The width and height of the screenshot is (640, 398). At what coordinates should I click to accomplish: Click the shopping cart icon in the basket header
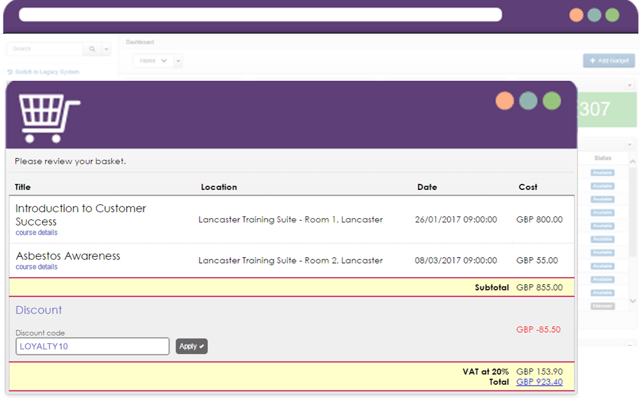pyautogui.click(x=49, y=118)
